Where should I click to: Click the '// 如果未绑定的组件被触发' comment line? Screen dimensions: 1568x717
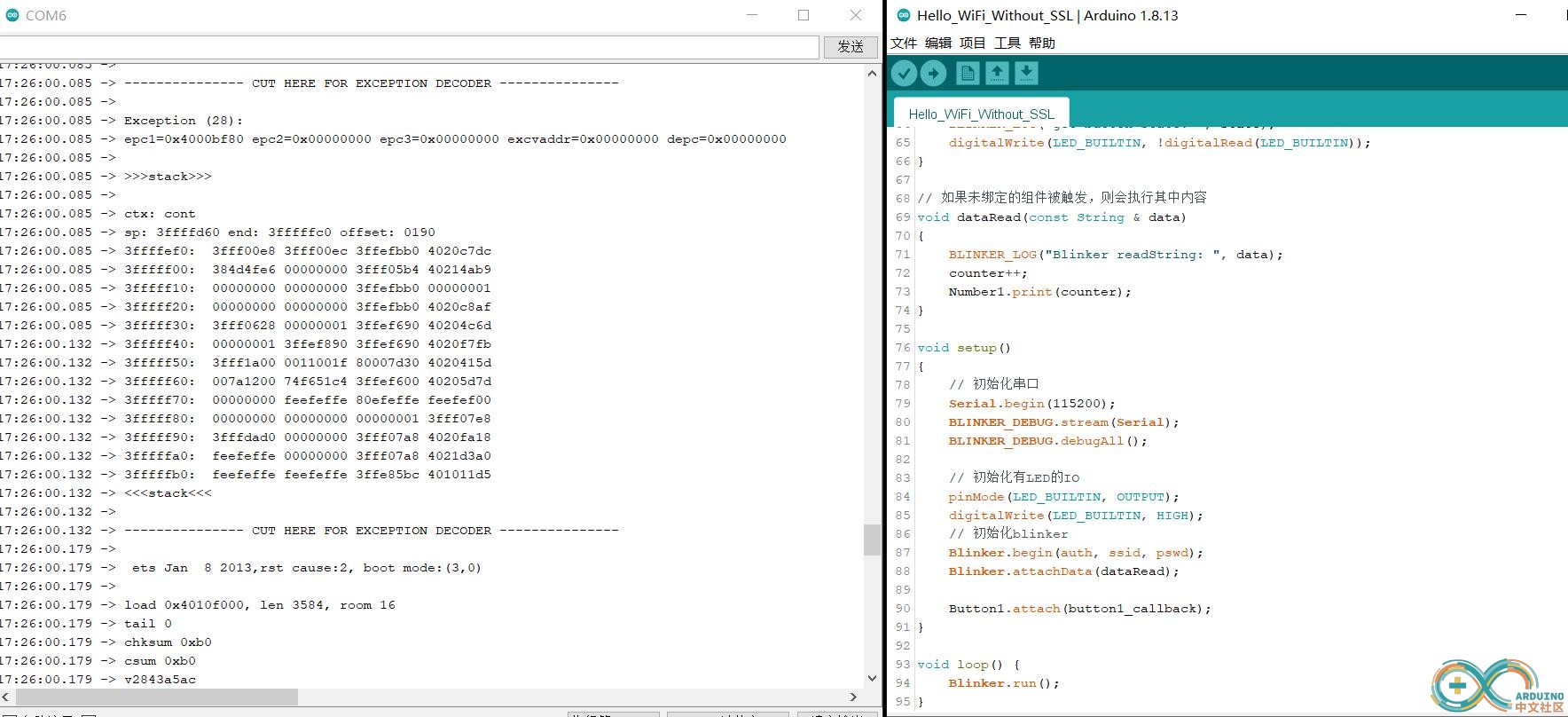point(1062,197)
